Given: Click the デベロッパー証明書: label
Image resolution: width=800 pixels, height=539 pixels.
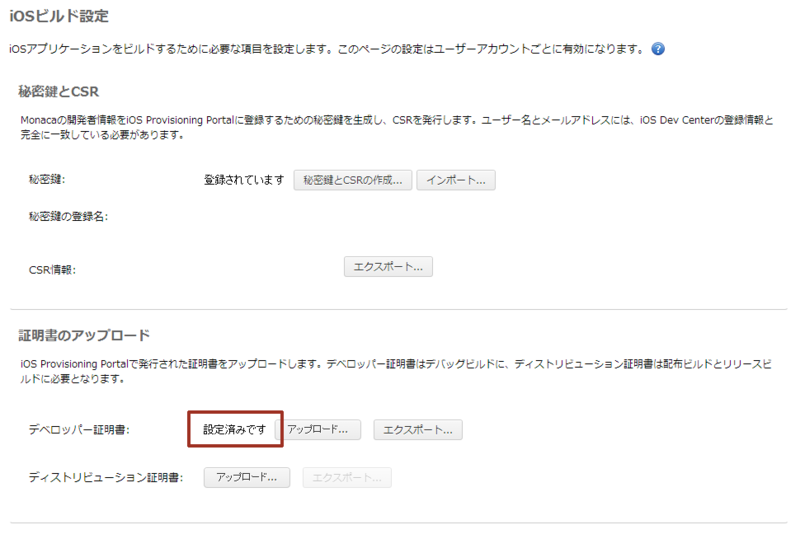Looking at the screenshot, I should click(79, 430).
